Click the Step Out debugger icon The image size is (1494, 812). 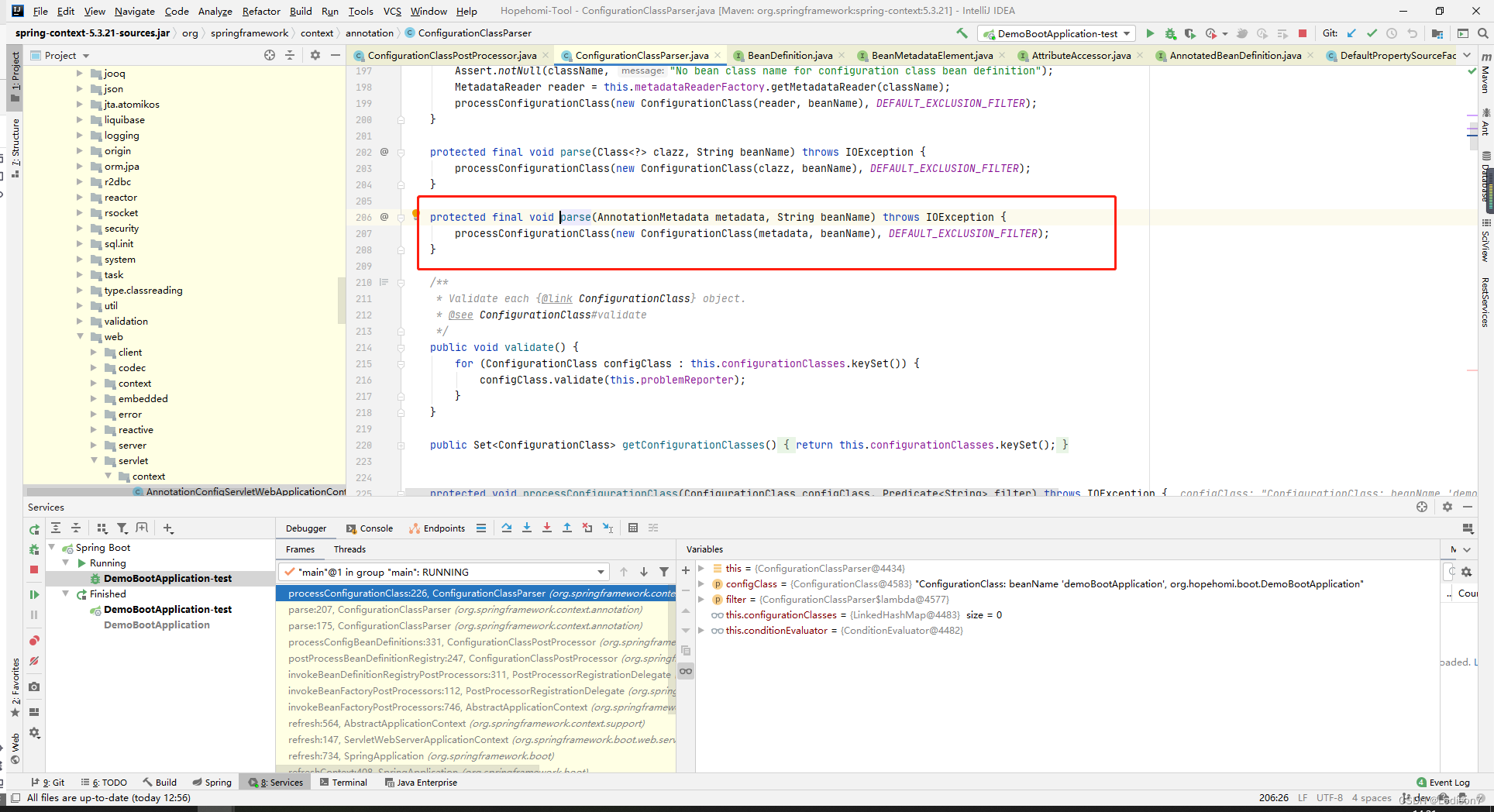[x=567, y=528]
